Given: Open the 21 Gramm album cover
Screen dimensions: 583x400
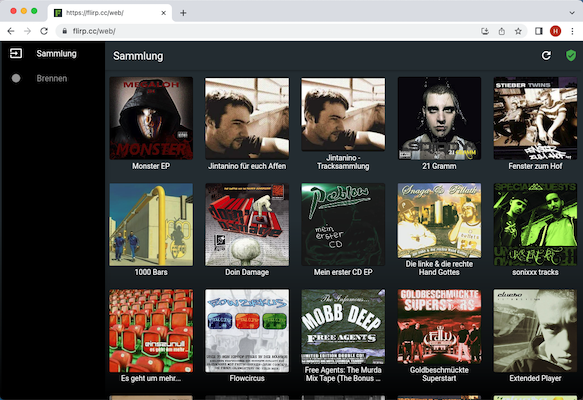Looking at the screenshot, I should [x=439, y=118].
